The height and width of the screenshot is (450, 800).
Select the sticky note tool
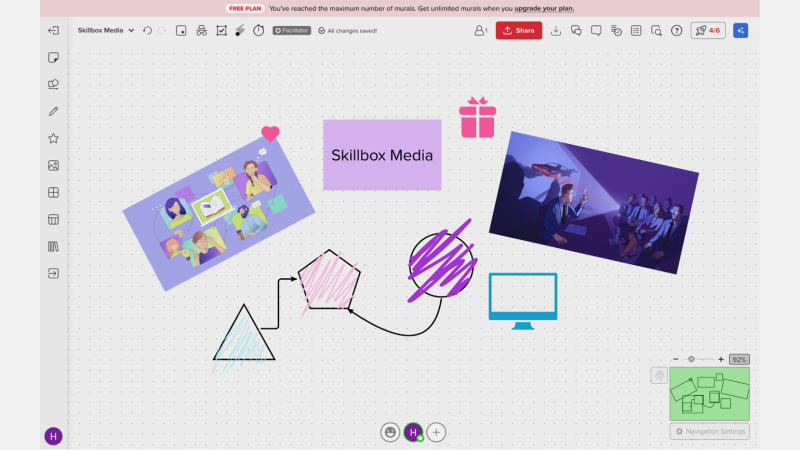coord(53,57)
